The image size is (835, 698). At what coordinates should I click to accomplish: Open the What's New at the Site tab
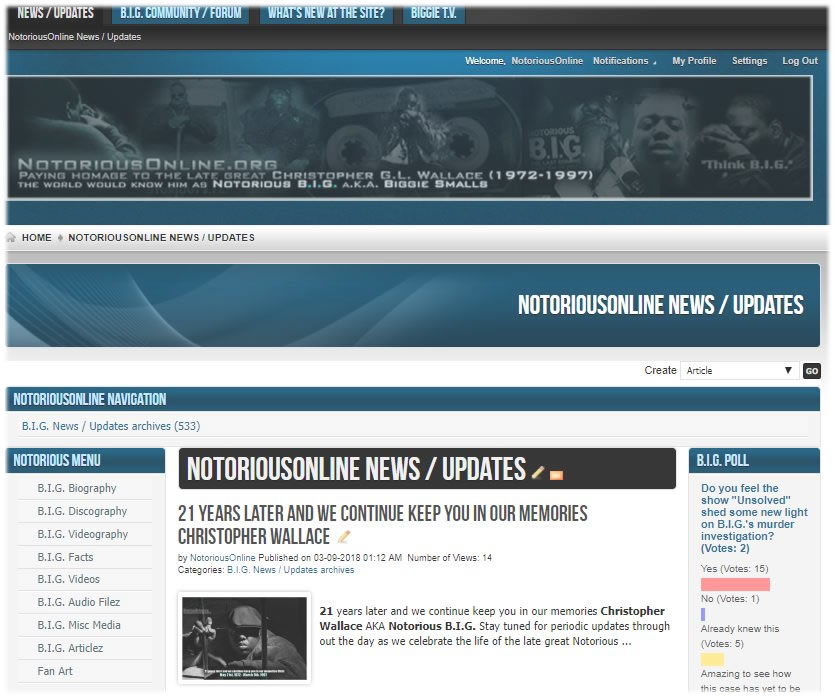pos(326,13)
